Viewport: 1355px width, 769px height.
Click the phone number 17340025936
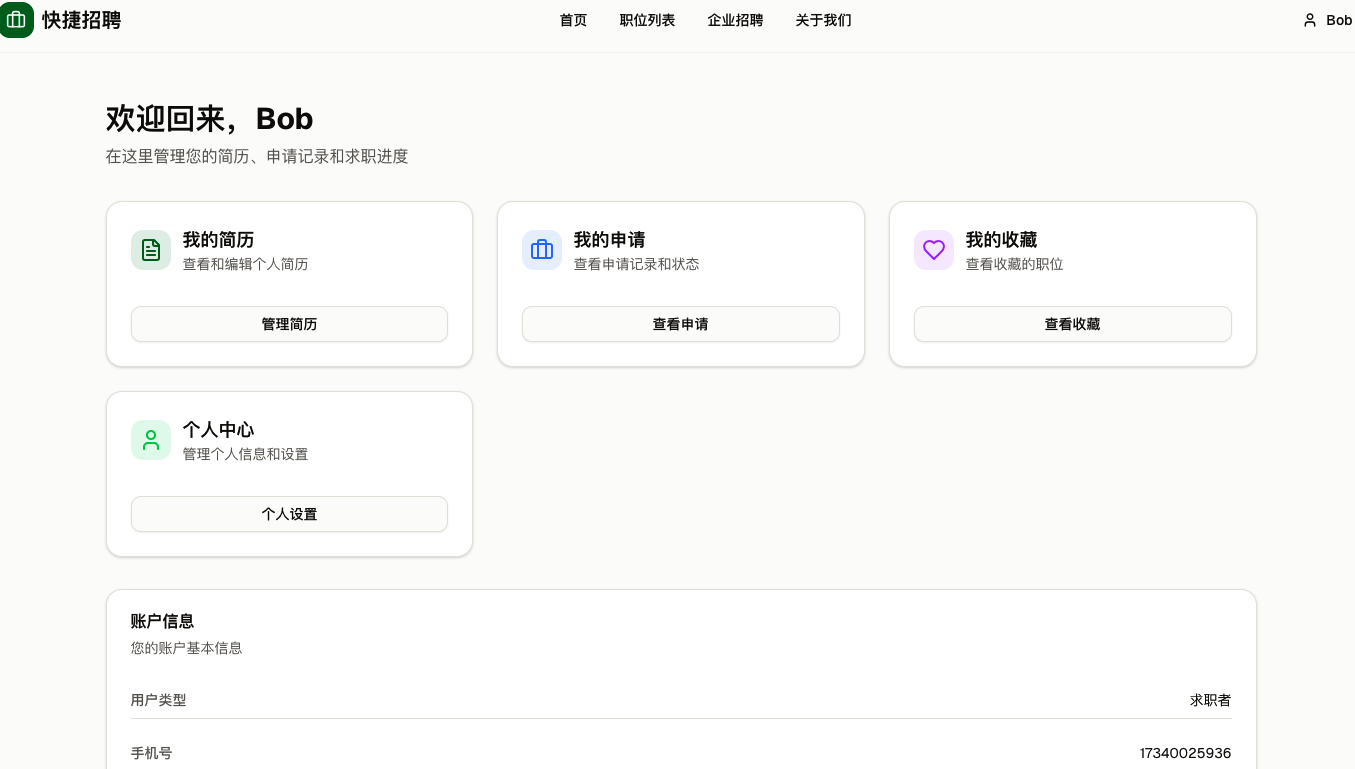pos(1185,753)
